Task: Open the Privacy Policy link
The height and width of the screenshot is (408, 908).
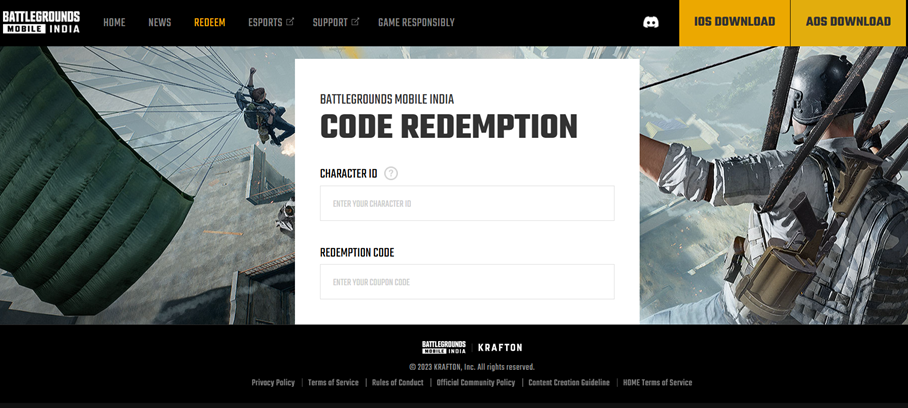Action: point(273,383)
